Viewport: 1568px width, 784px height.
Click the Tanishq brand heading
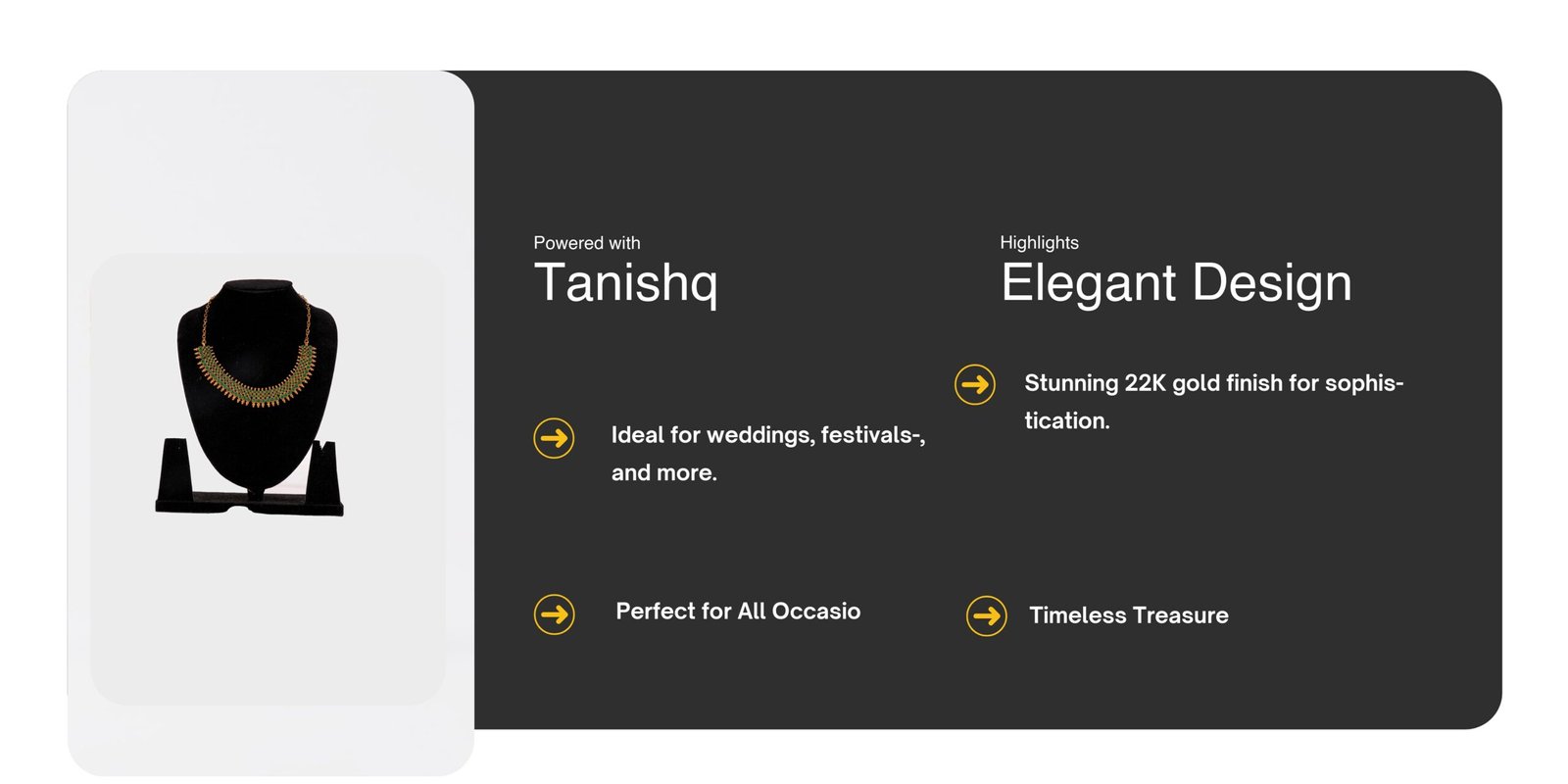click(625, 282)
